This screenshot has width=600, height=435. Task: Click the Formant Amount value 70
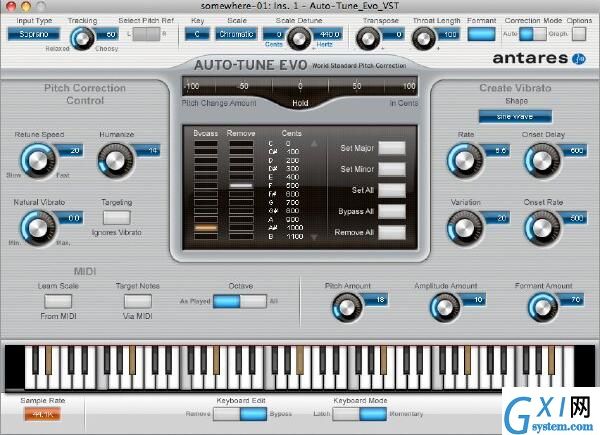click(571, 300)
